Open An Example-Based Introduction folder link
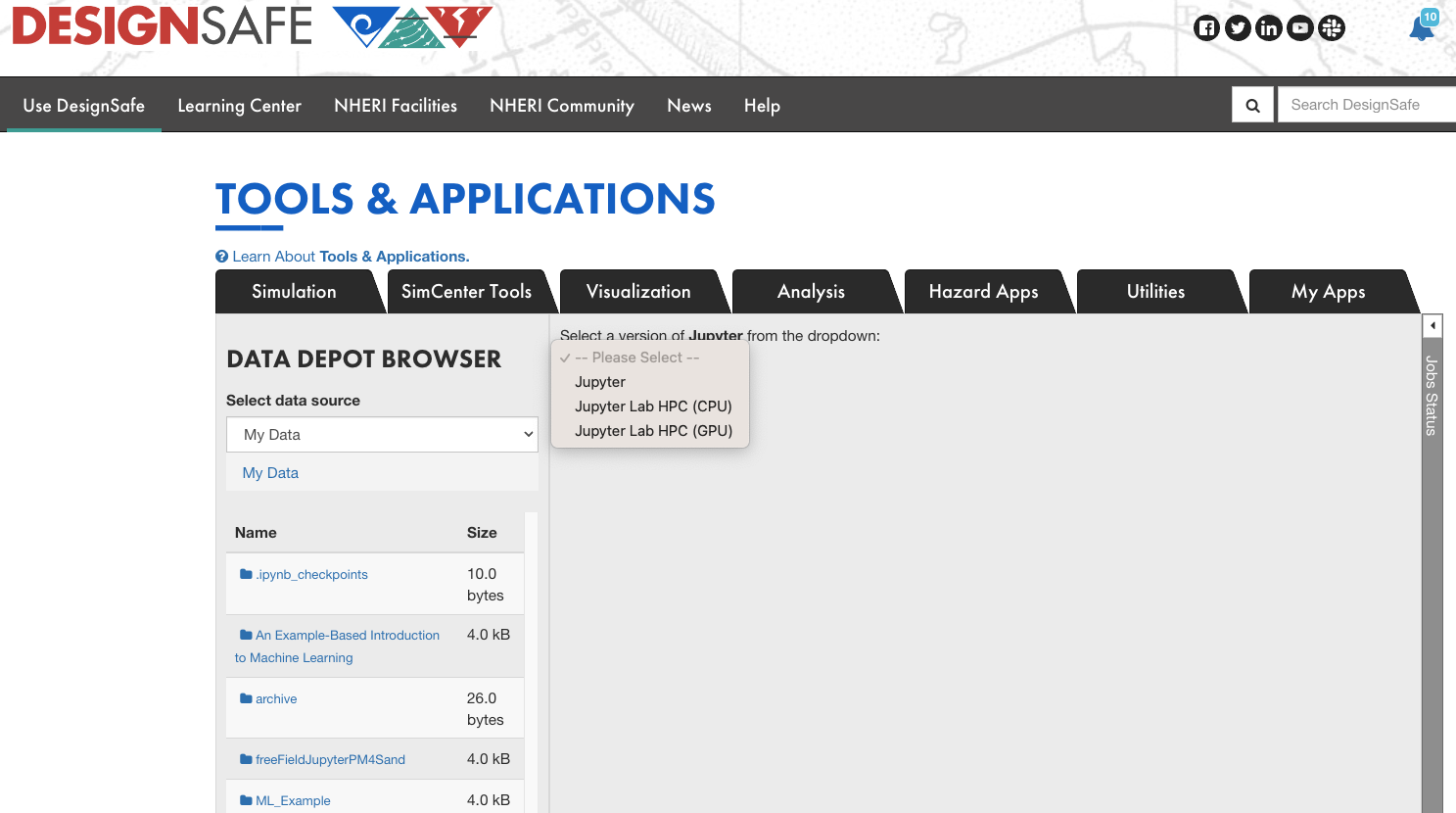The height and width of the screenshot is (813, 1456). click(x=338, y=646)
